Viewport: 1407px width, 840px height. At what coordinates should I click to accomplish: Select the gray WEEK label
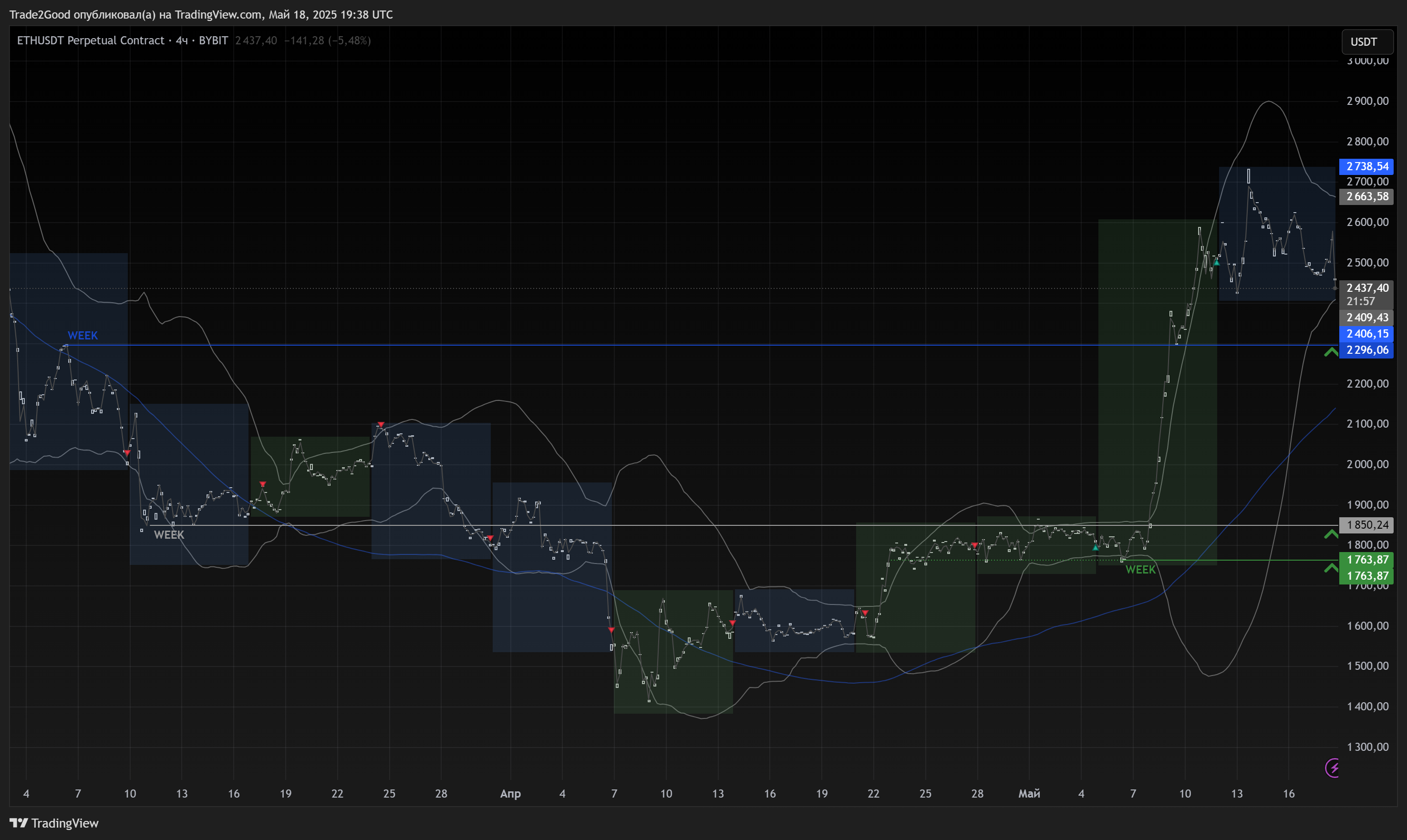coord(169,535)
